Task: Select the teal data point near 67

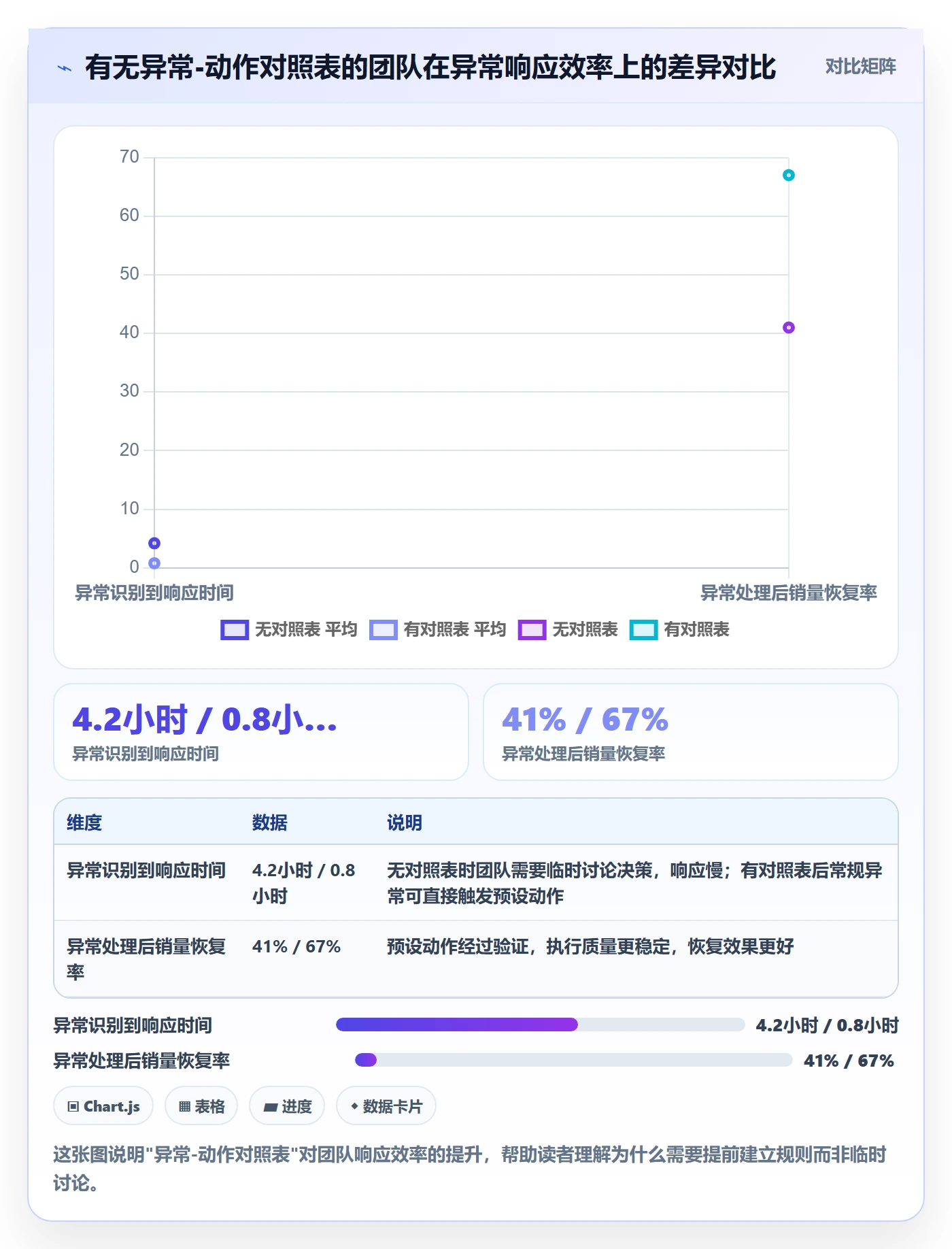Action: [789, 176]
